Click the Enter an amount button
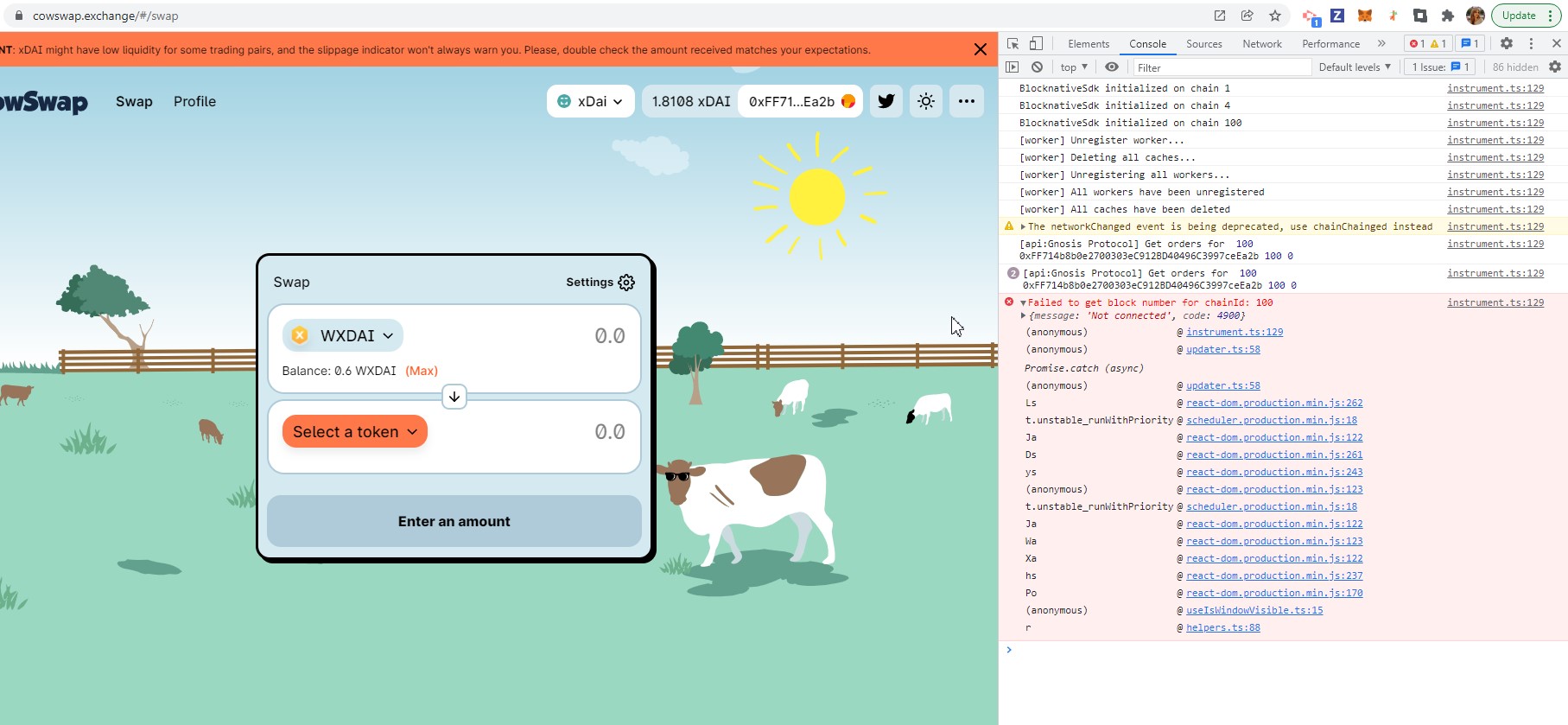 coord(454,521)
